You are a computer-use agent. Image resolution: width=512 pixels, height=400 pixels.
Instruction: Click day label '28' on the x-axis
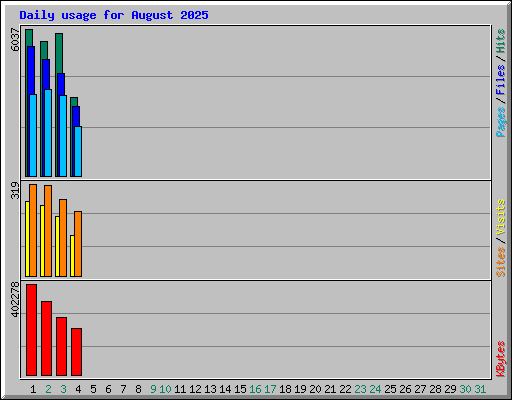point(435,389)
